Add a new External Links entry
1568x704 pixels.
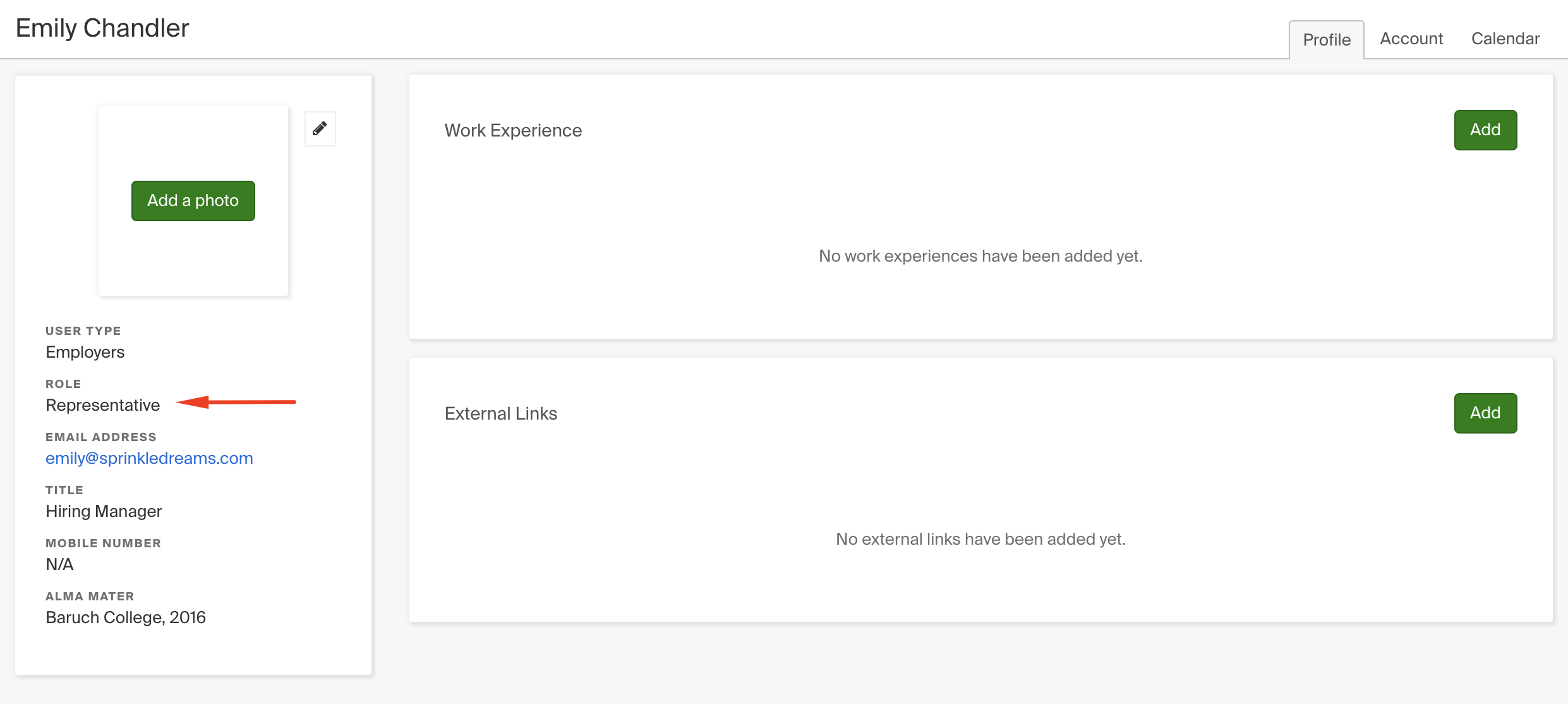(x=1485, y=413)
